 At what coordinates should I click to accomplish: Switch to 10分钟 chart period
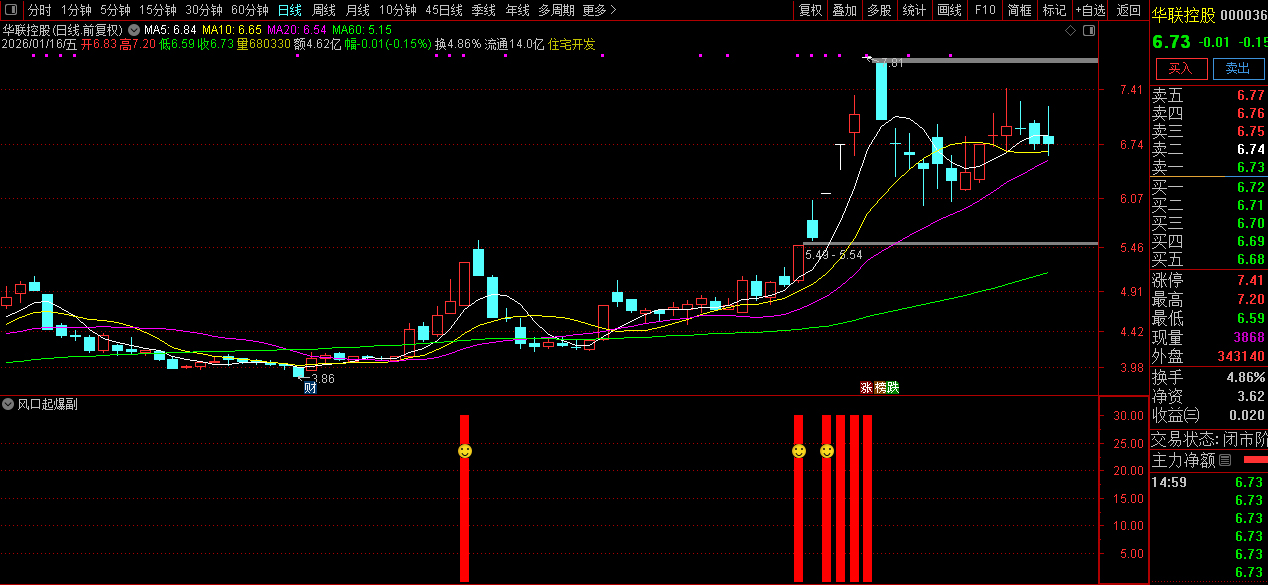pyautogui.click(x=397, y=10)
